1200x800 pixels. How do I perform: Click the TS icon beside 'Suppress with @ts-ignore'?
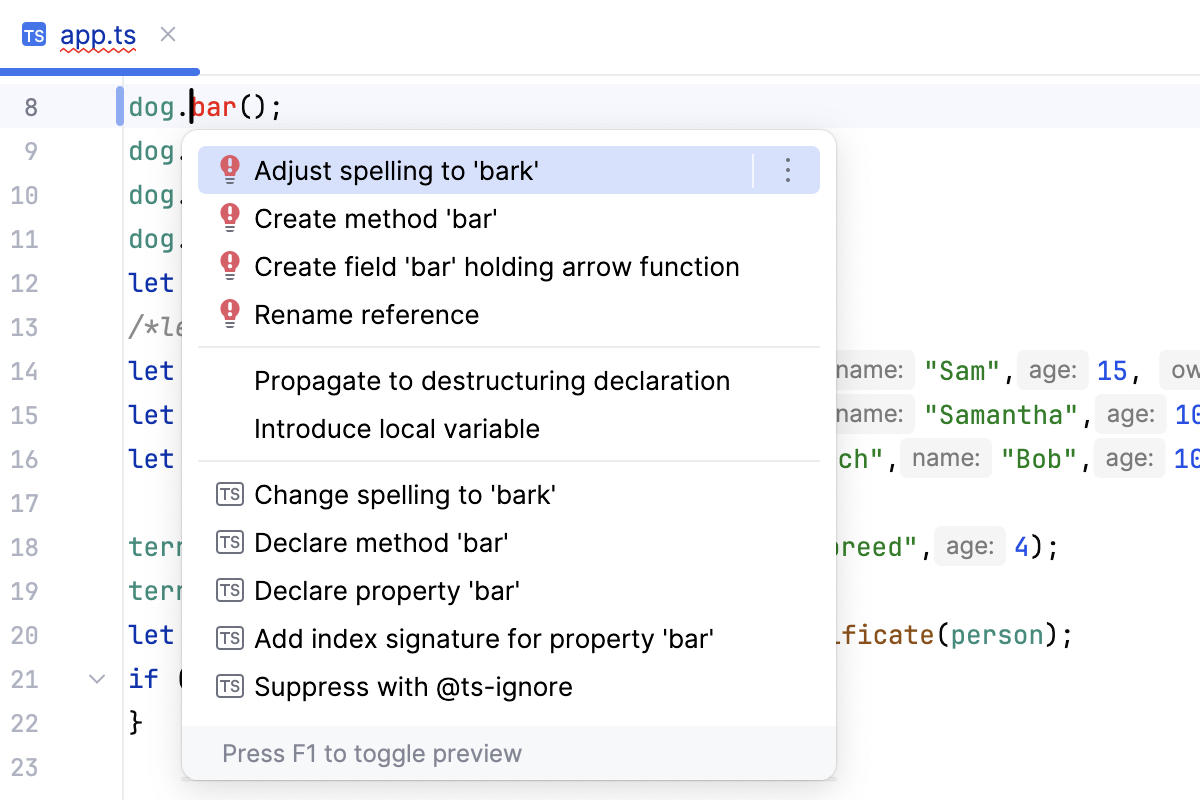coord(229,686)
